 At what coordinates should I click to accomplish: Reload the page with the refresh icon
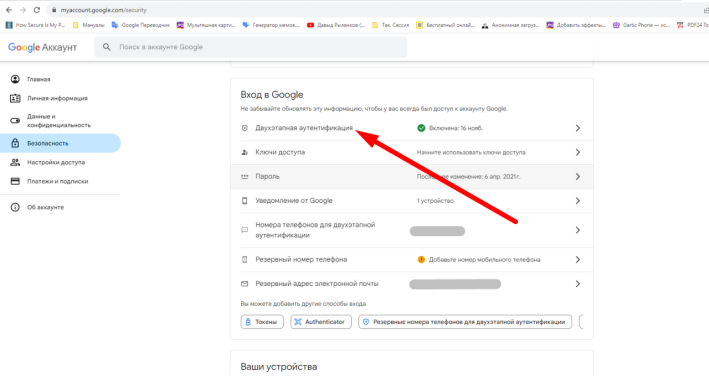pyautogui.click(x=37, y=10)
